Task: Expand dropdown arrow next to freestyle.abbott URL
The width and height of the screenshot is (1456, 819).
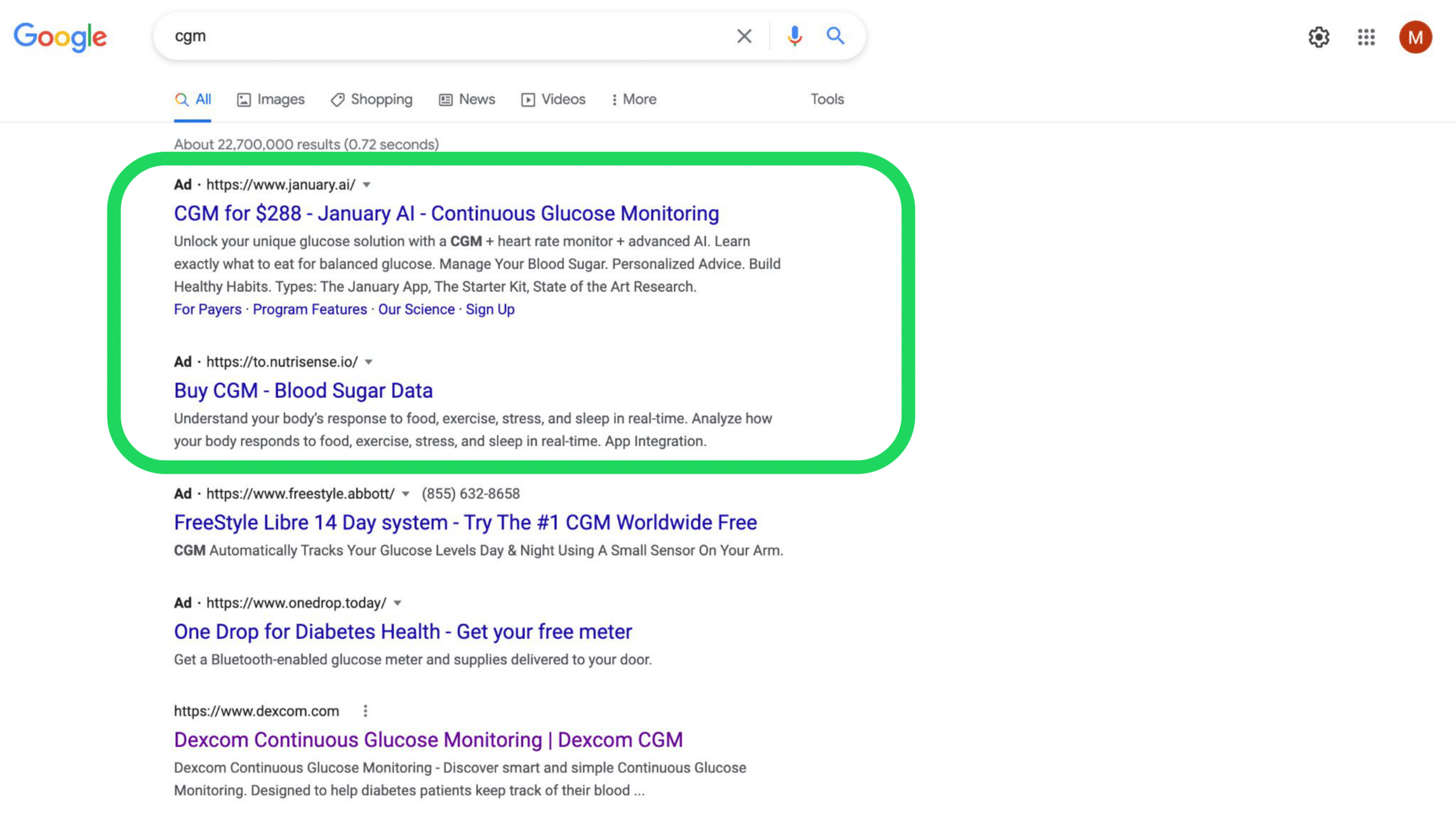Action: [x=406, y=494]
